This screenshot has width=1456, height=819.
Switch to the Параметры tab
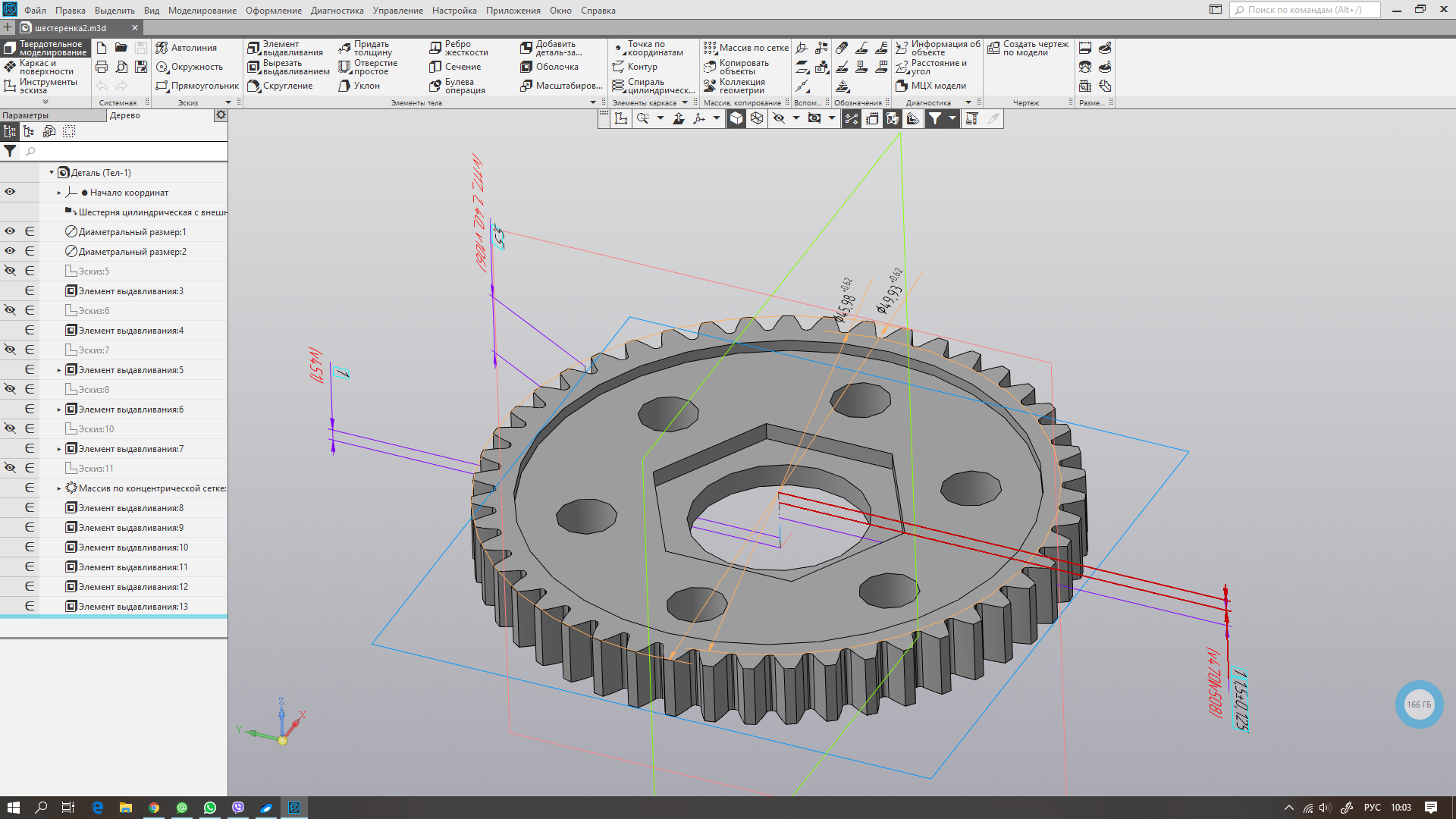click(x=26, y=115)
